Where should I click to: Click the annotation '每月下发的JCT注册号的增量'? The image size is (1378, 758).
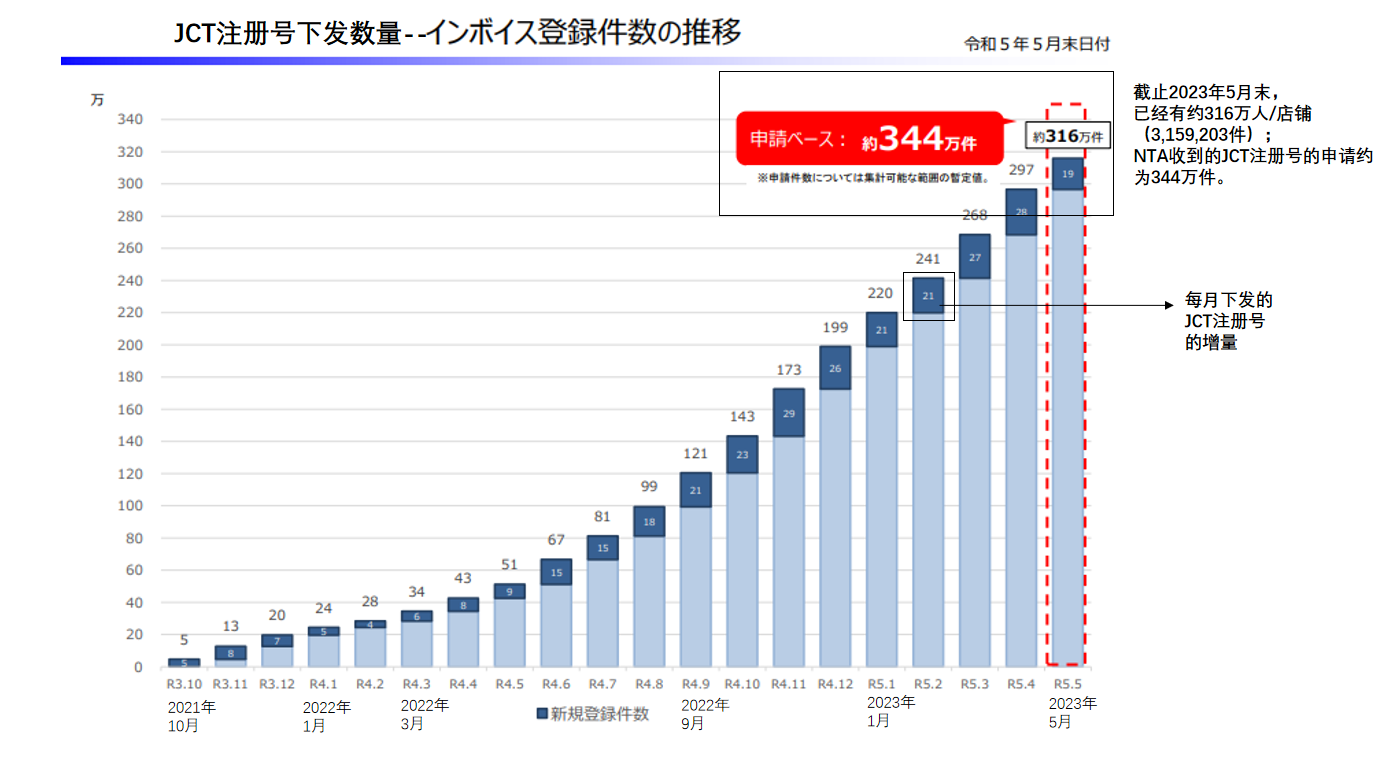pyautogui.click(x=1229, y=322)
